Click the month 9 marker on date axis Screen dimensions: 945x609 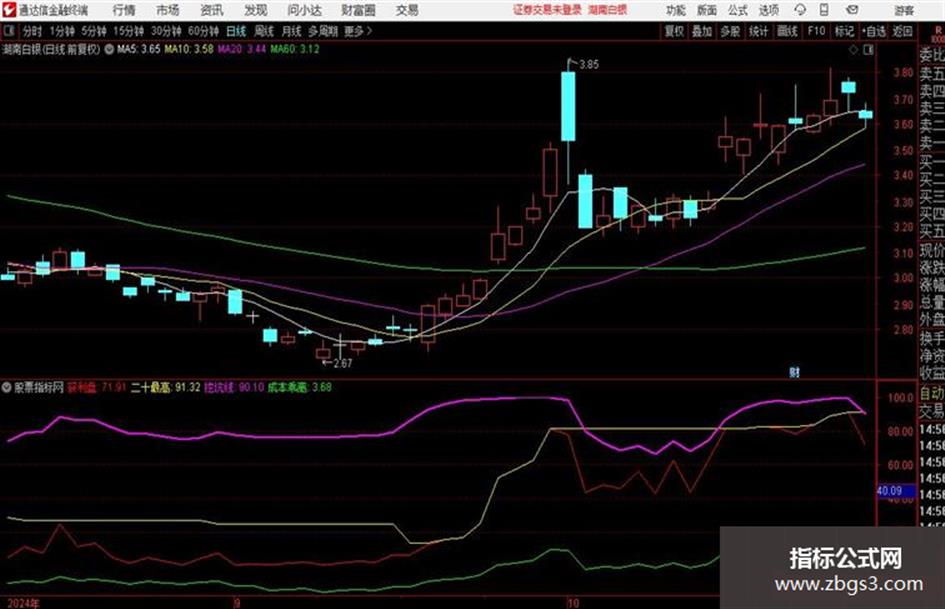[237, 603]
